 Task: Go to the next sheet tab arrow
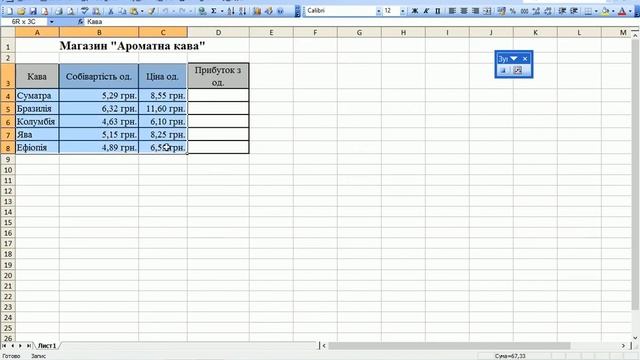pos(20,346)
